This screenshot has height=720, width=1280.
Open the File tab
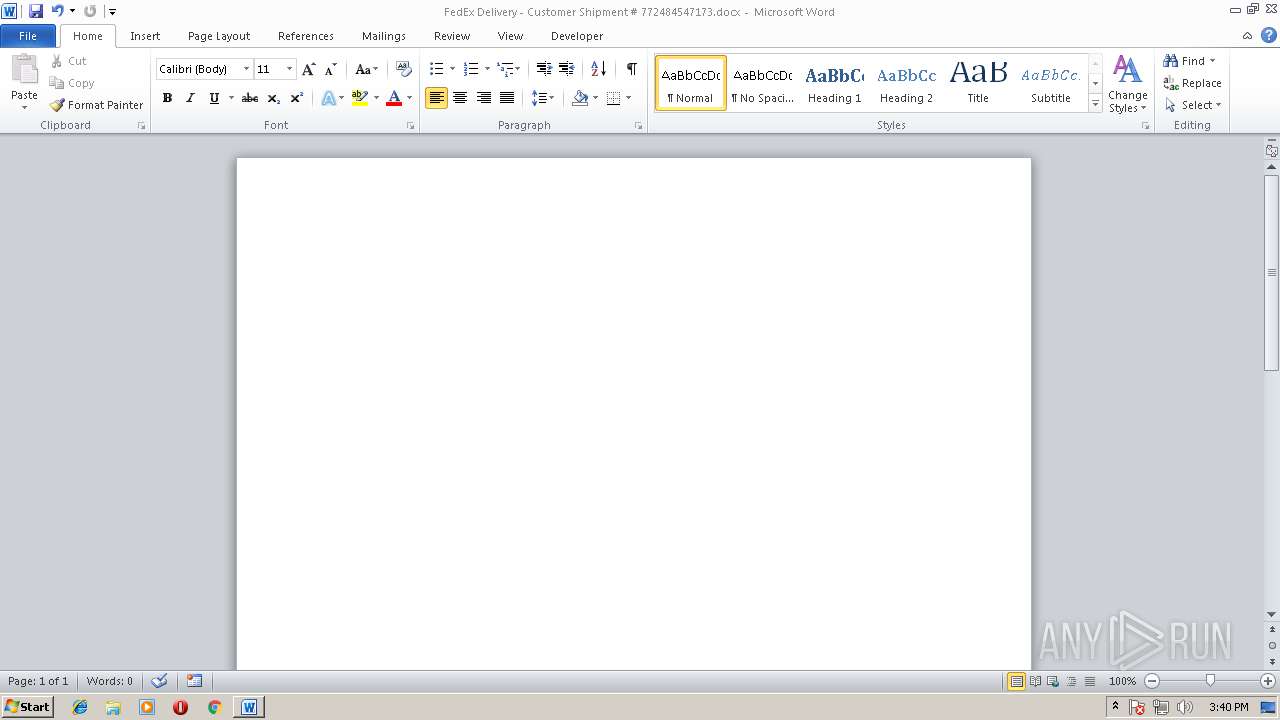[x=28, y=36]
